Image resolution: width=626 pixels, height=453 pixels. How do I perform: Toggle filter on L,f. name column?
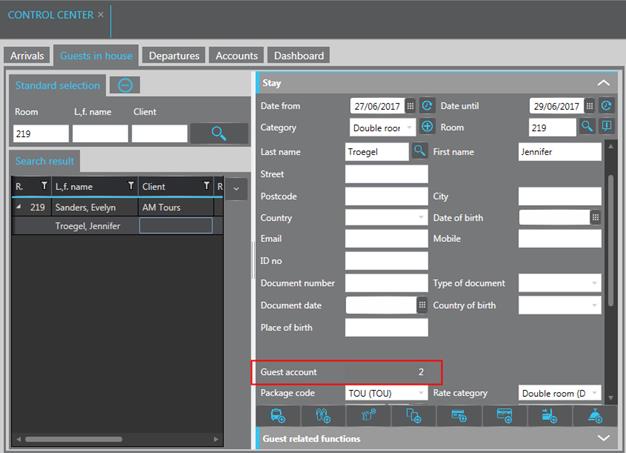click(x=130, y=186)
